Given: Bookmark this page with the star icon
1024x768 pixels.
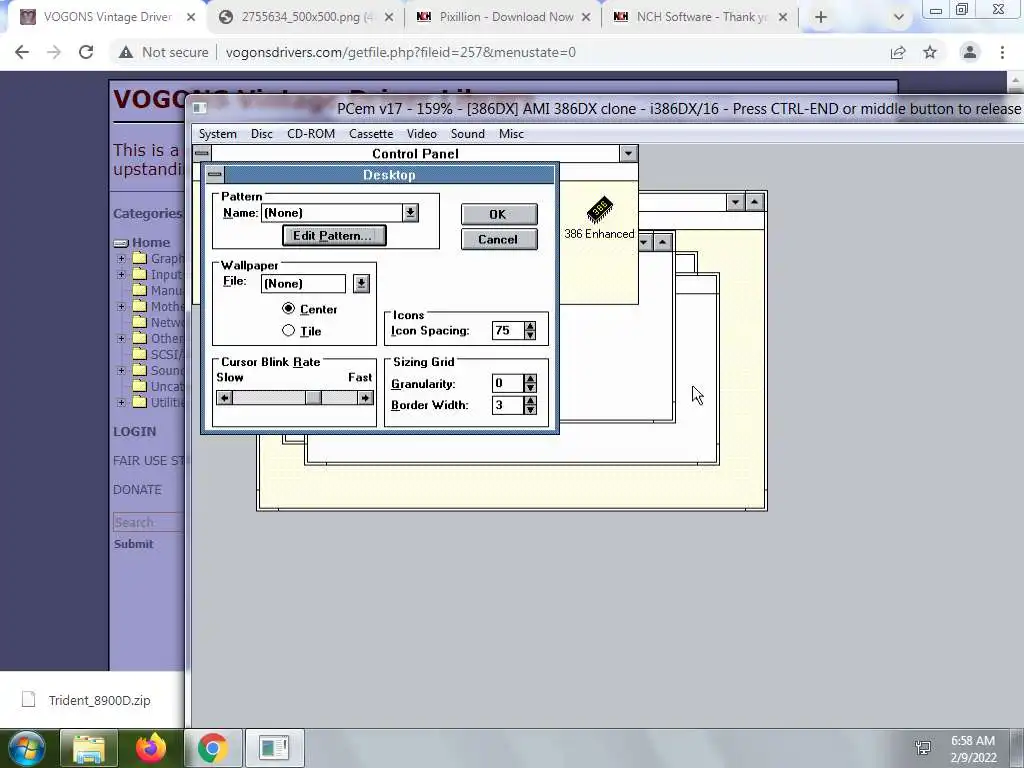Looking at the screenshot, I should point(930,52).
